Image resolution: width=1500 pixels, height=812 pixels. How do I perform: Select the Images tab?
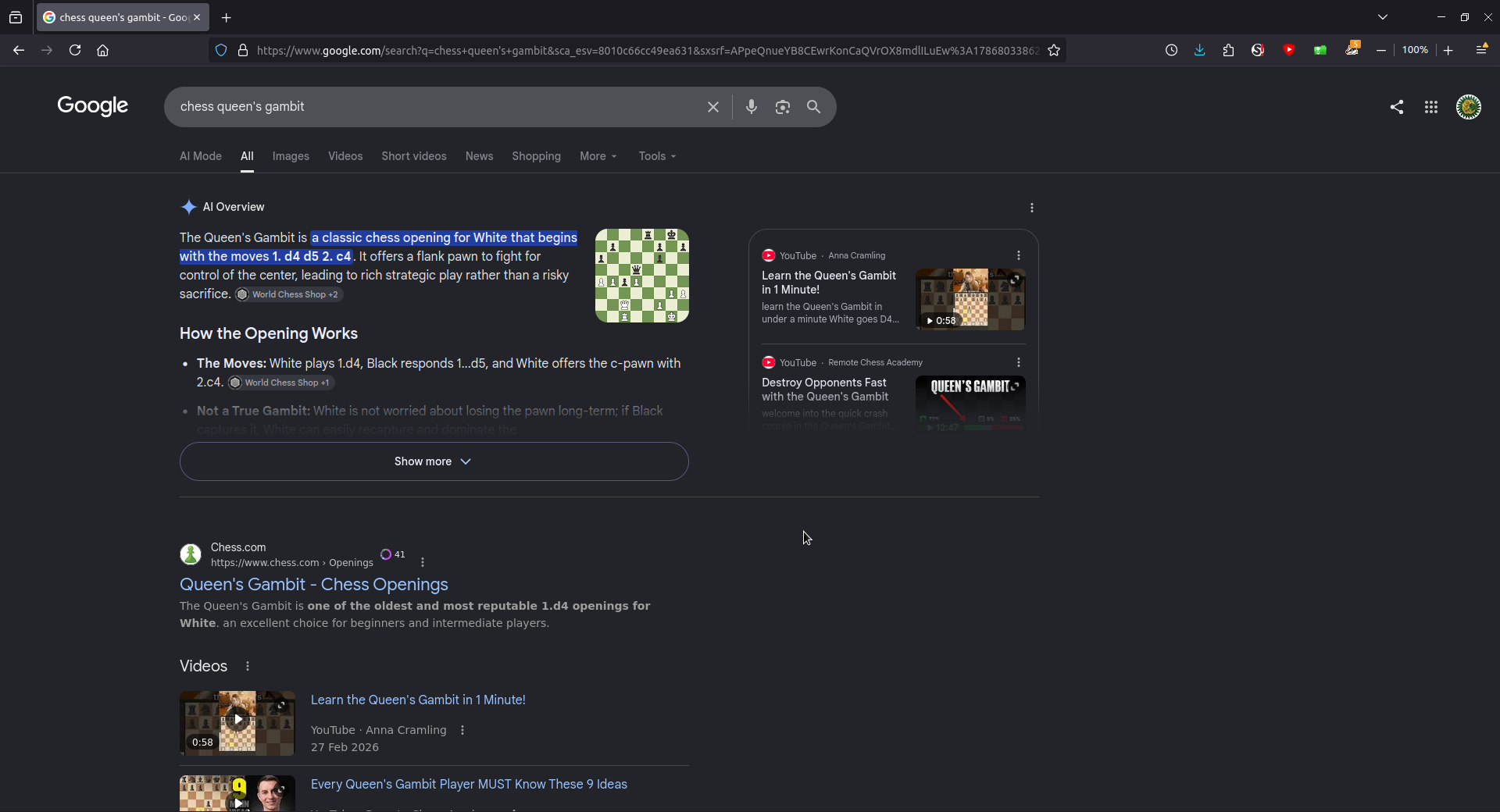point(291,156)
